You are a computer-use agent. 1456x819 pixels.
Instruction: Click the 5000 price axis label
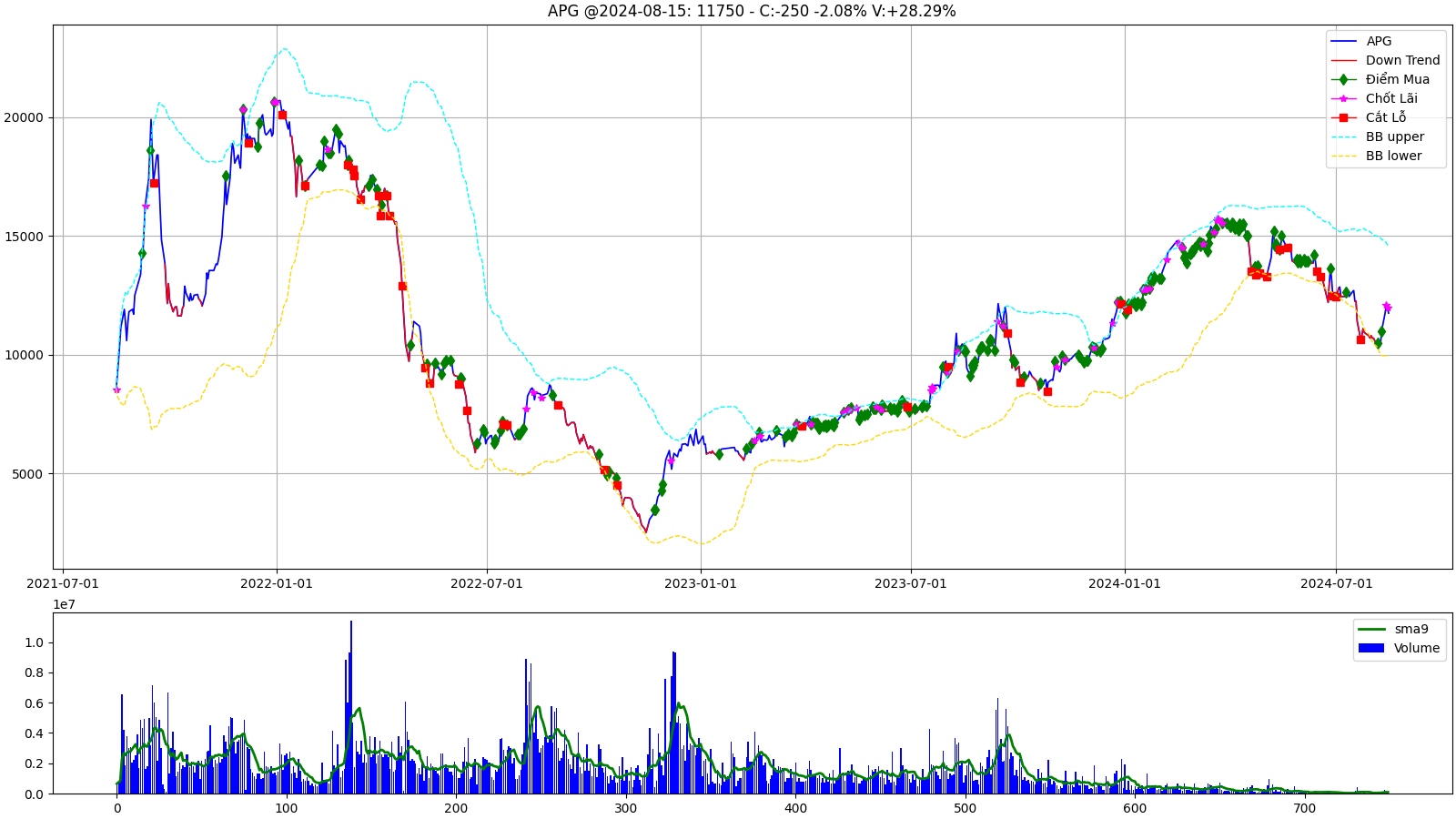tap(27, 474)
